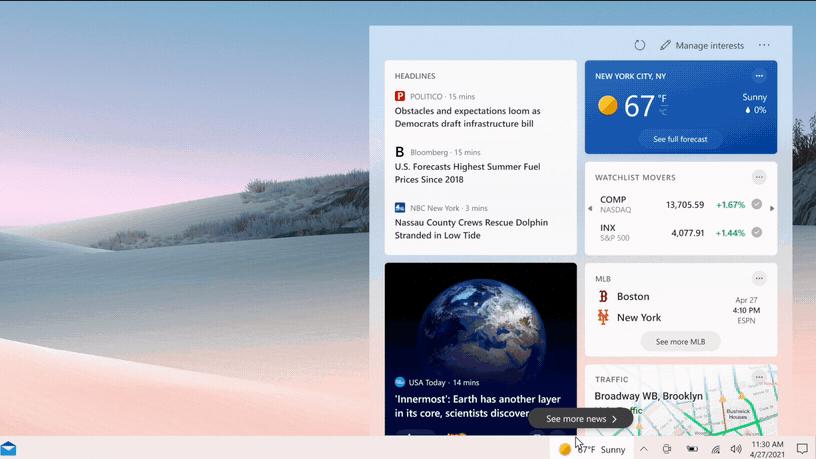
Task: Click the battery tray icon
Action: tap(692, 449)
